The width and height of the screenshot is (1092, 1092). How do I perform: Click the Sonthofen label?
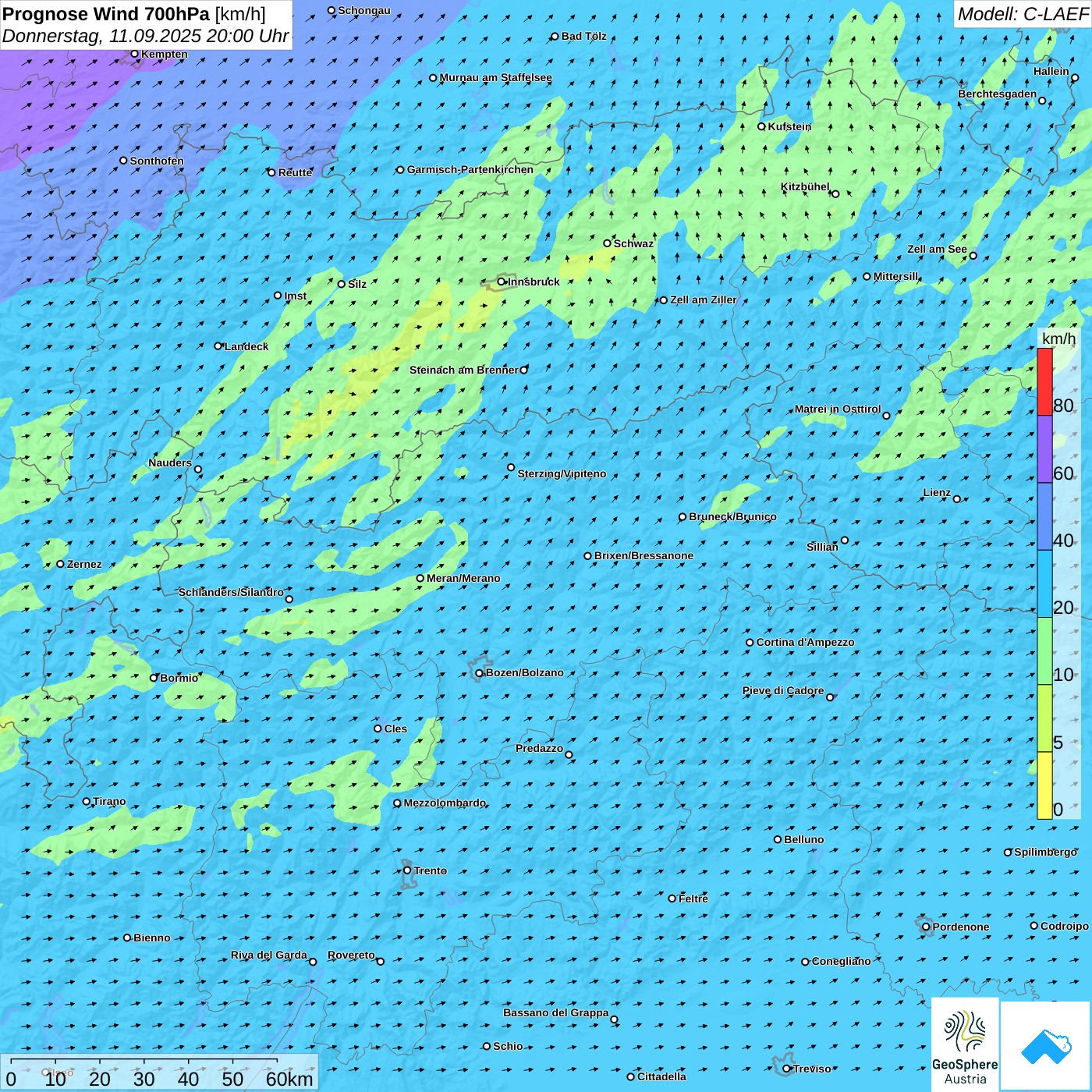[x=157, y=161]
